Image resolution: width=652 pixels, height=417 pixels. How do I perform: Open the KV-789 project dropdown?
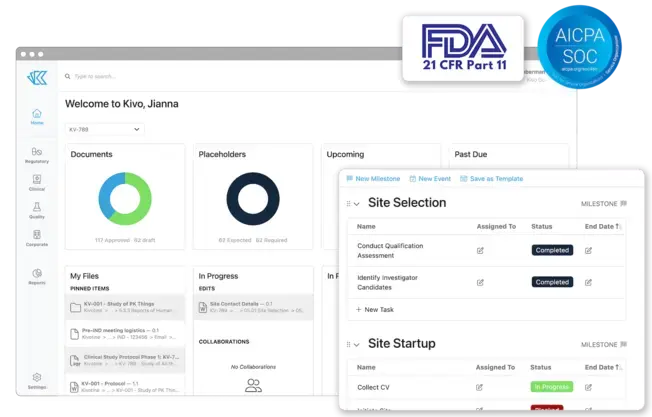pyautogui.click(x=105, y=129)
